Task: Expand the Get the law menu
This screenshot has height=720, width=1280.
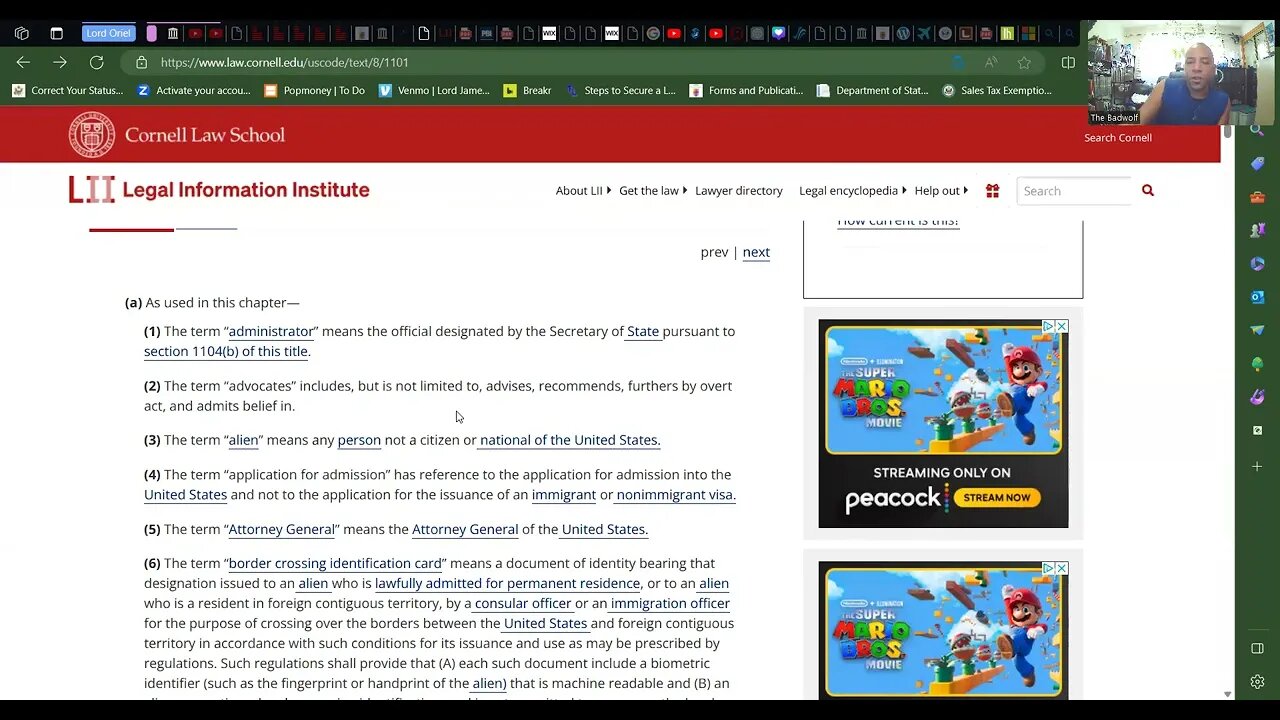Action: pos(652,190)
